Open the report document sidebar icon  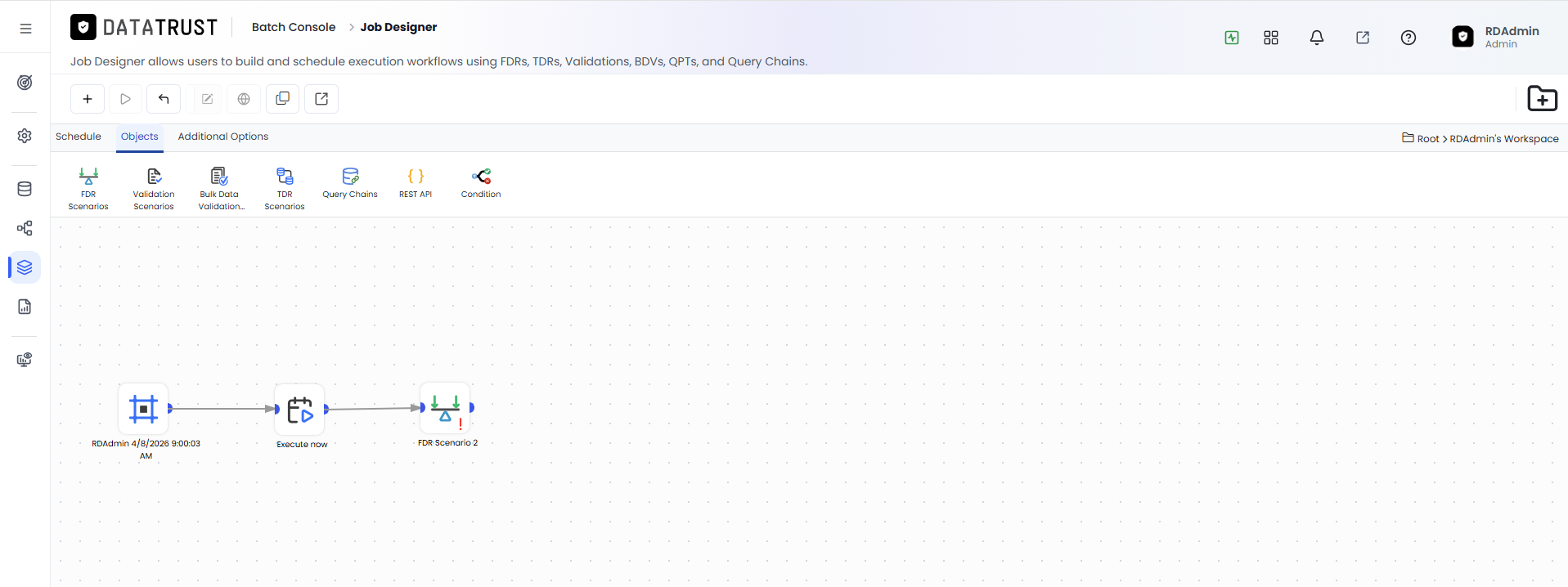25,307
